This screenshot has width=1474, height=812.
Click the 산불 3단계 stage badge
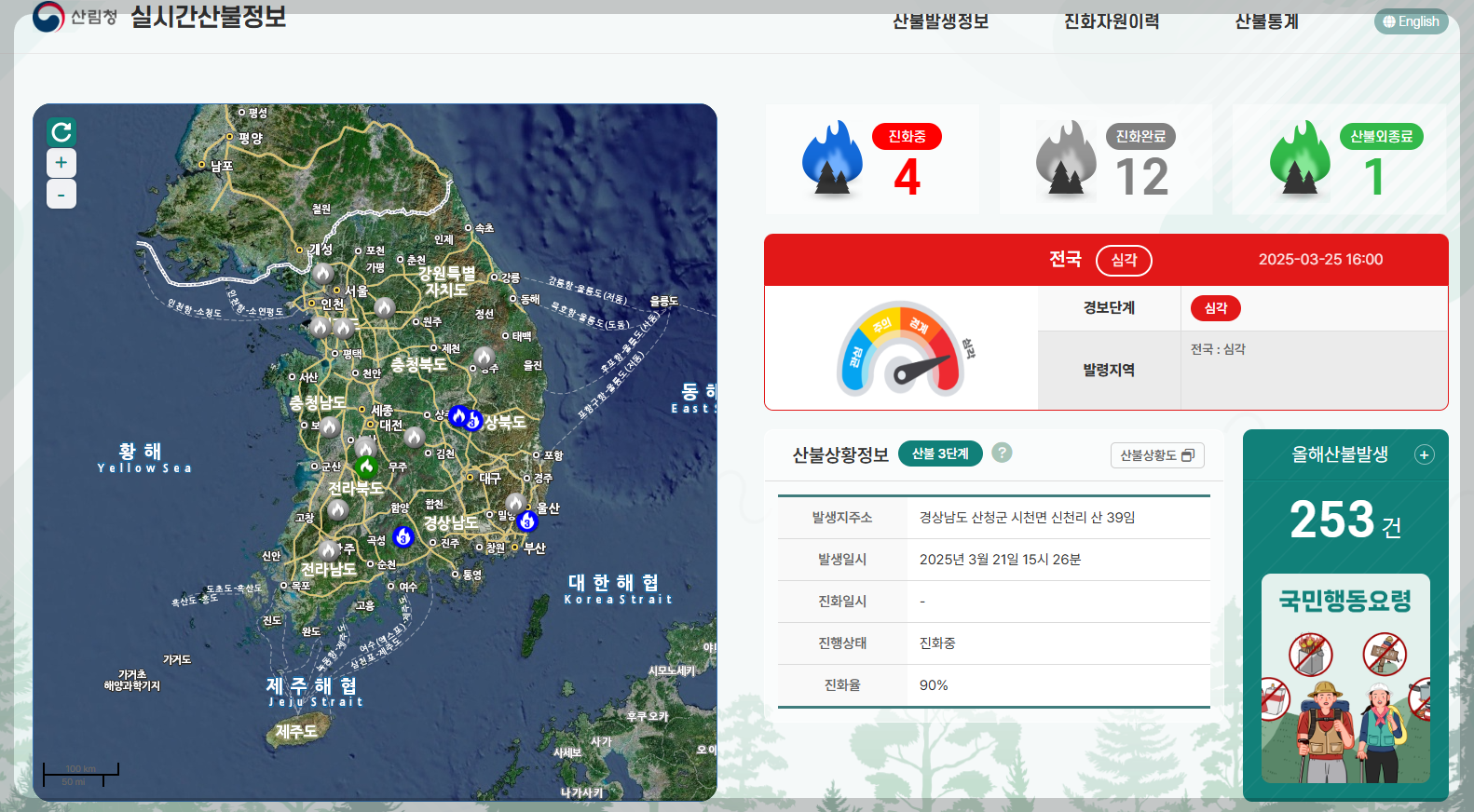click(940, 453)
